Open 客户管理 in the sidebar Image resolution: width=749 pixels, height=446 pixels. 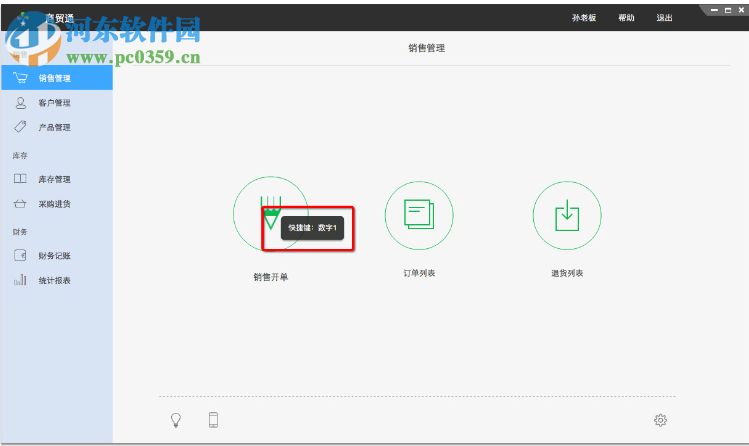point(57,103)
